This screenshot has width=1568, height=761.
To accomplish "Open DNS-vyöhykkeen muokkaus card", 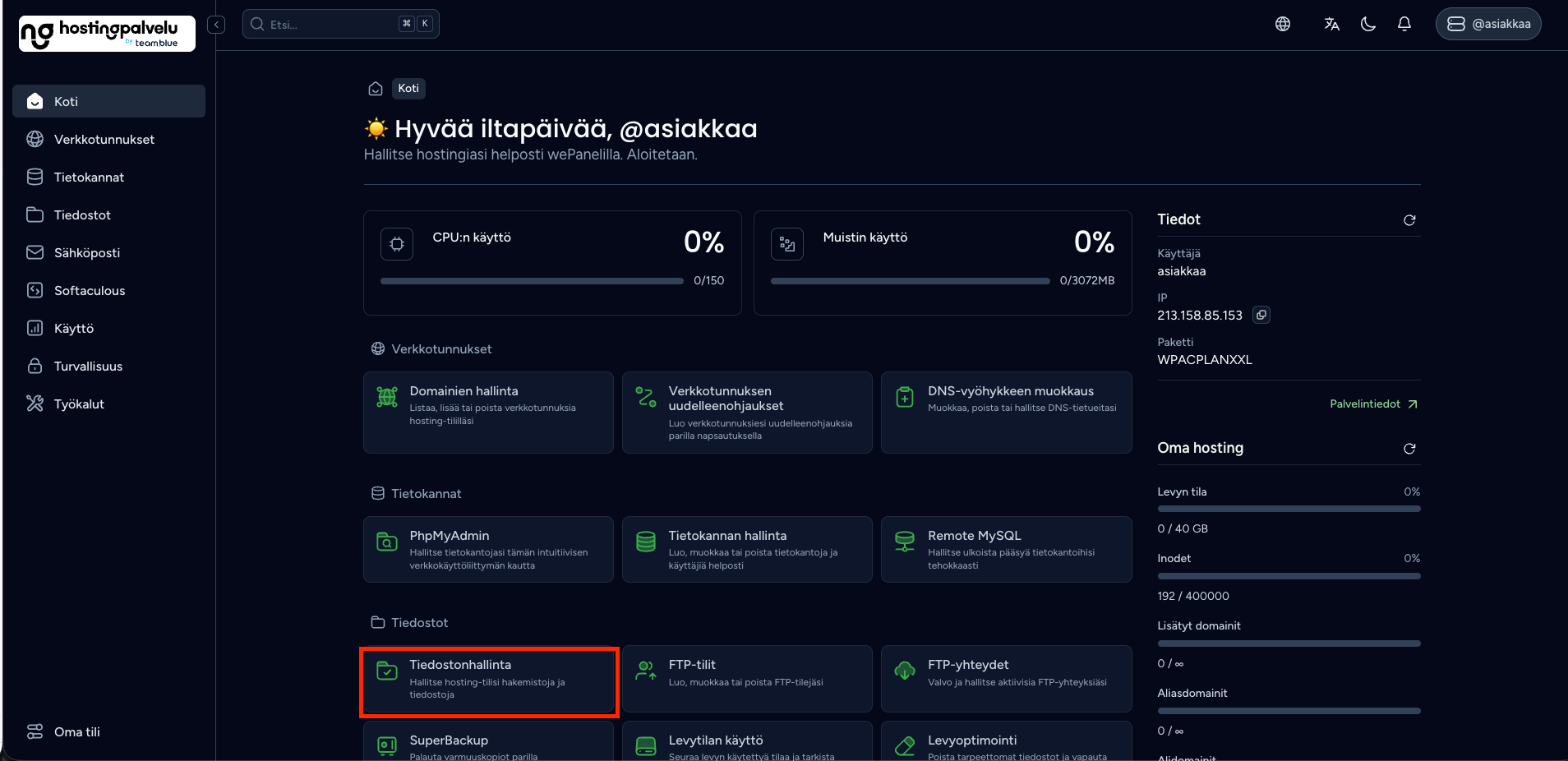I will 1007,413.
